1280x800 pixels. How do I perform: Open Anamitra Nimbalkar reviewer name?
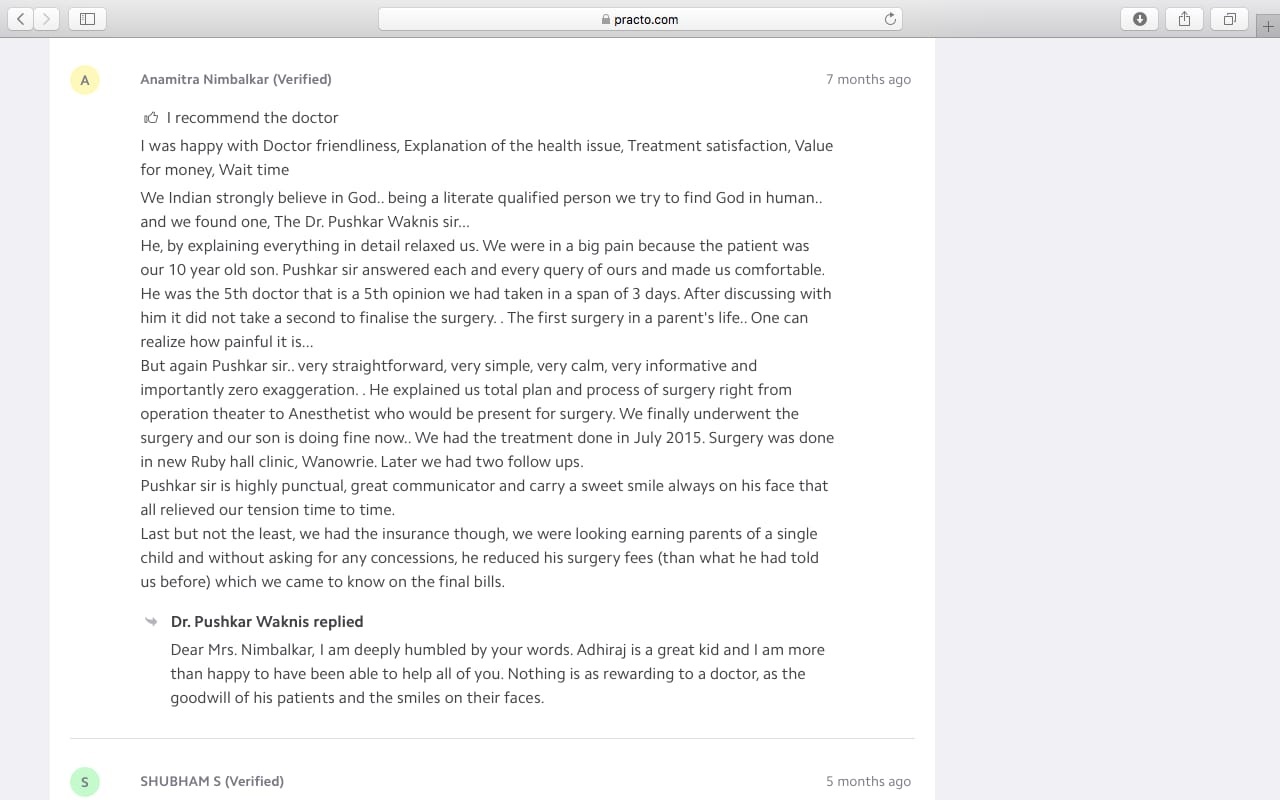coord(236,79)
